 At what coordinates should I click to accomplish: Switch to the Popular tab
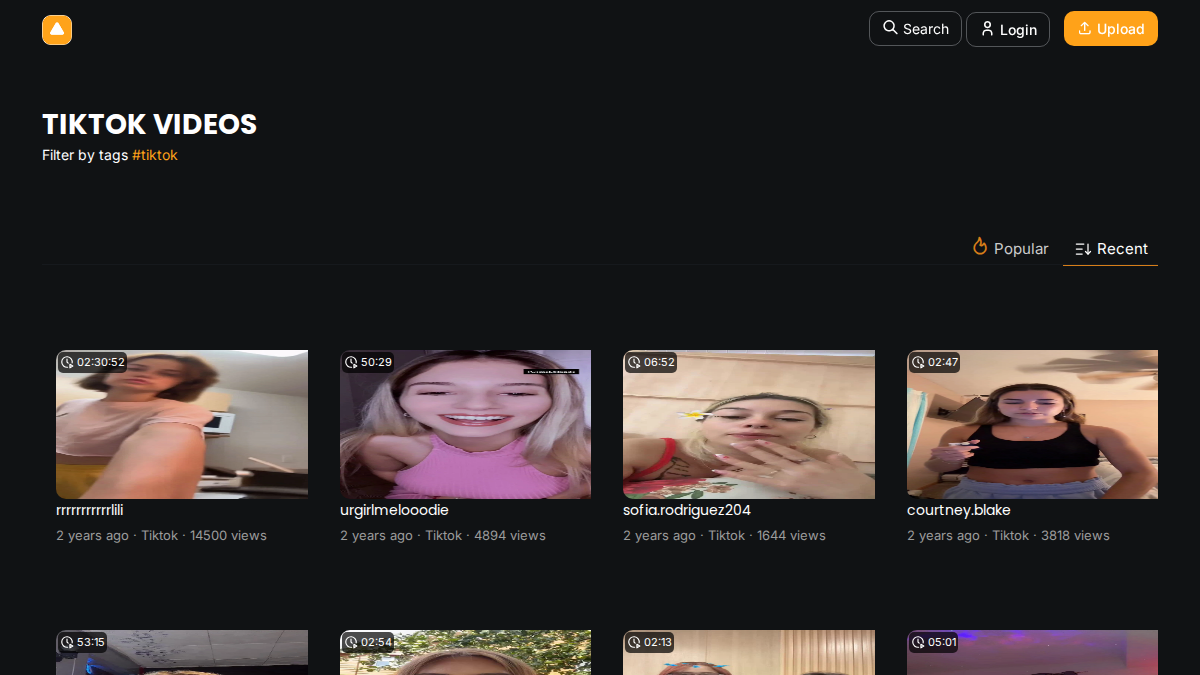[x=1011, y=248]
